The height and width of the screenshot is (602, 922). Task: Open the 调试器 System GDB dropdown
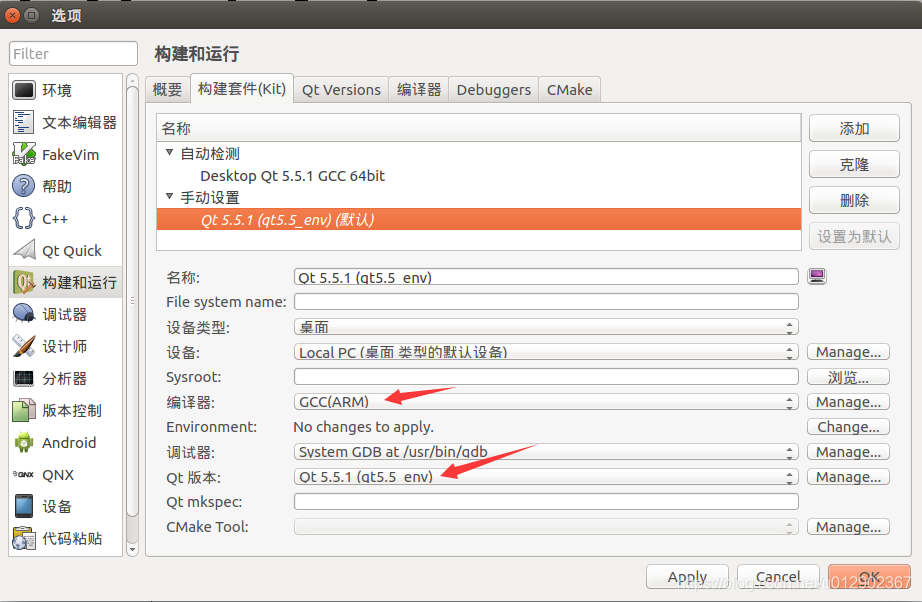546,452
